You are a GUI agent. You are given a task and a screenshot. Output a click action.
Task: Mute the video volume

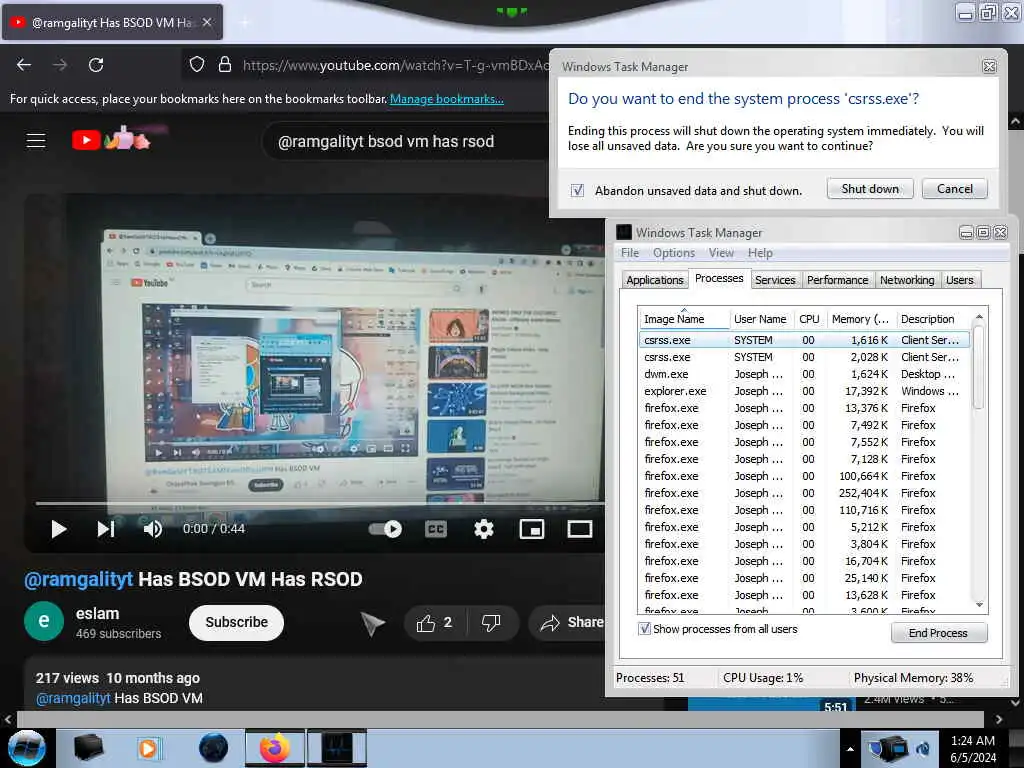[x=153, y=529]
